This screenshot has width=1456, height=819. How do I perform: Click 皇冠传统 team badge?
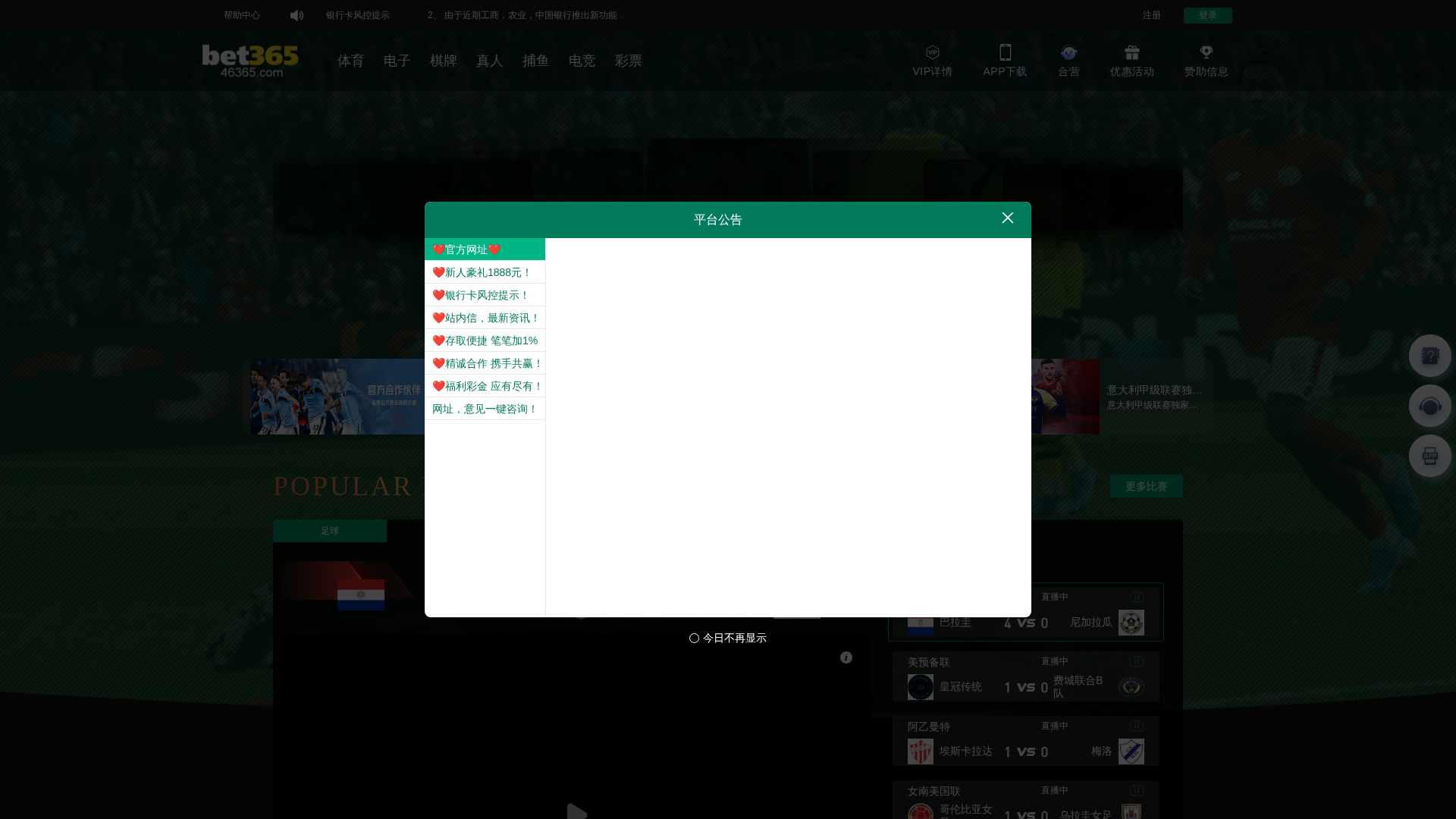click(x=921, y=687)
